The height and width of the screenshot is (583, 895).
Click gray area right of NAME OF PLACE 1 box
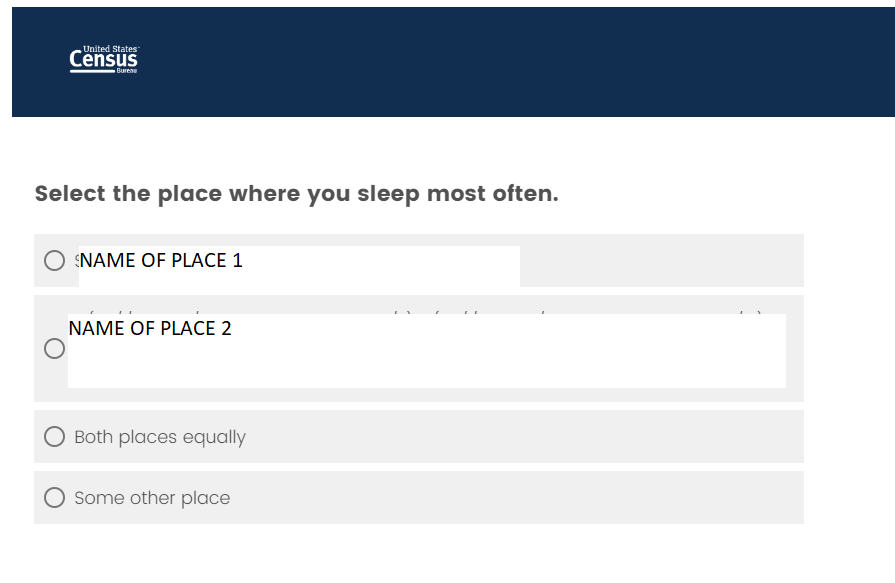point(660,261)
